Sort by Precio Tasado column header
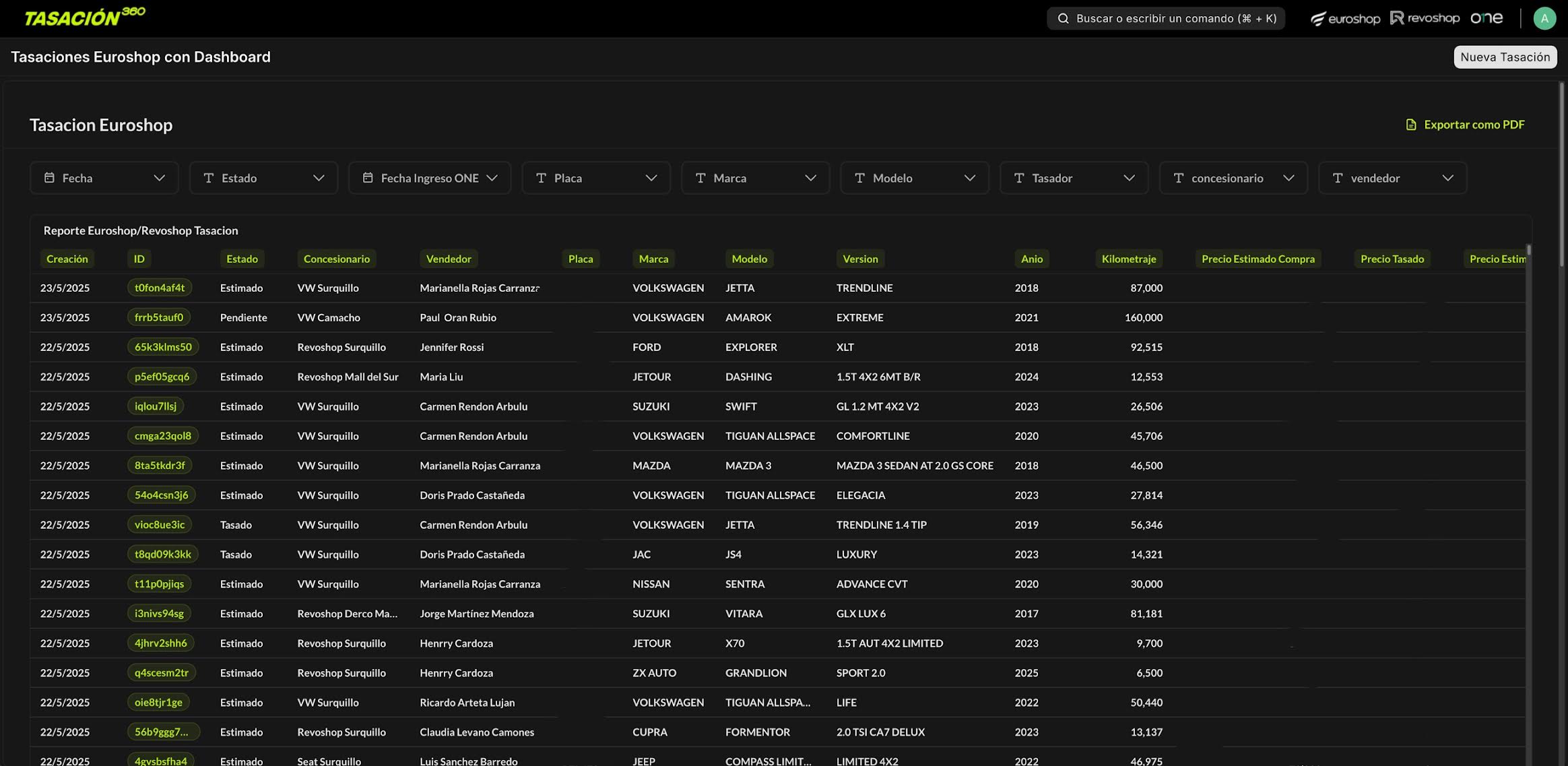Screen dimensions: 1568x766 1392,259
